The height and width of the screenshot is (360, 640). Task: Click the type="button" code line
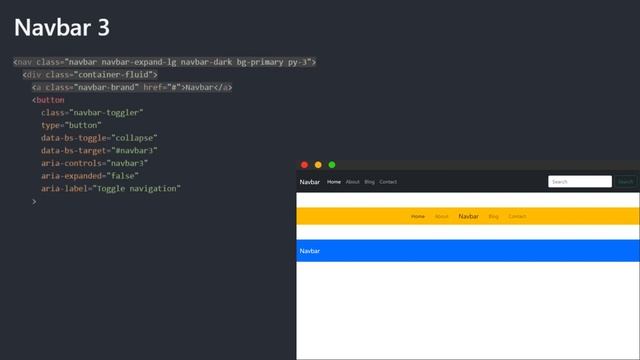click(71, 125)
